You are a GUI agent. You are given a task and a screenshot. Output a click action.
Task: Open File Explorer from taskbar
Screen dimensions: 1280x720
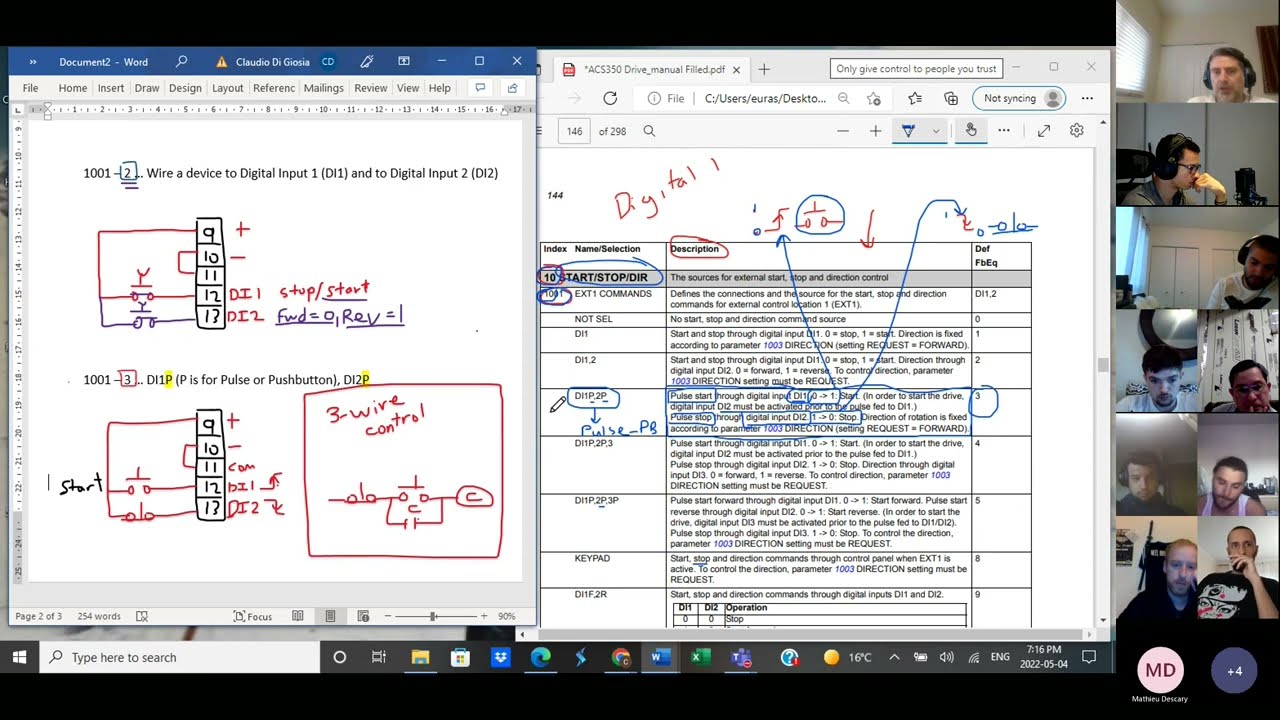point(420,657)
